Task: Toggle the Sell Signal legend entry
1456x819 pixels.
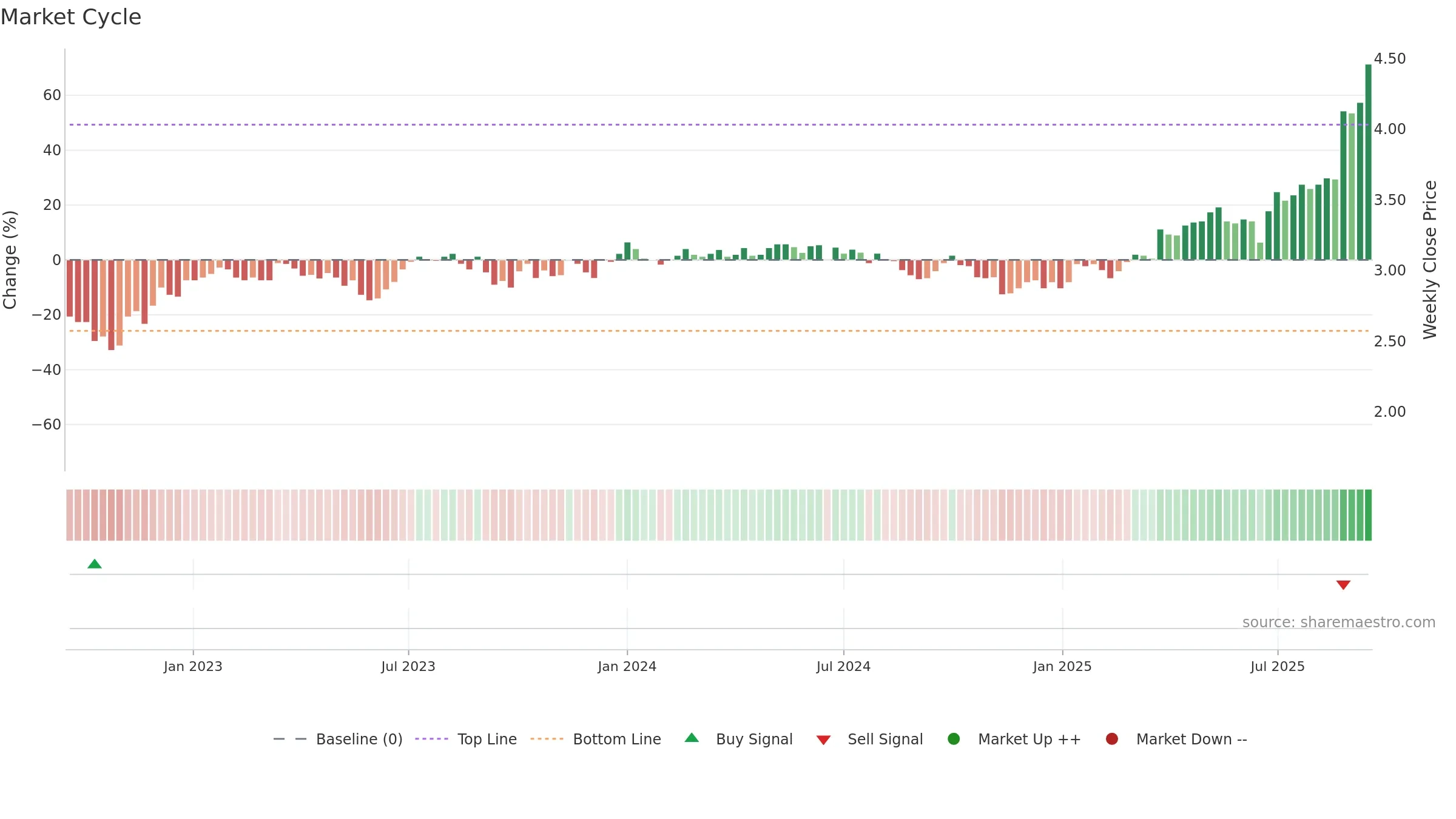Action: [869, 739]
